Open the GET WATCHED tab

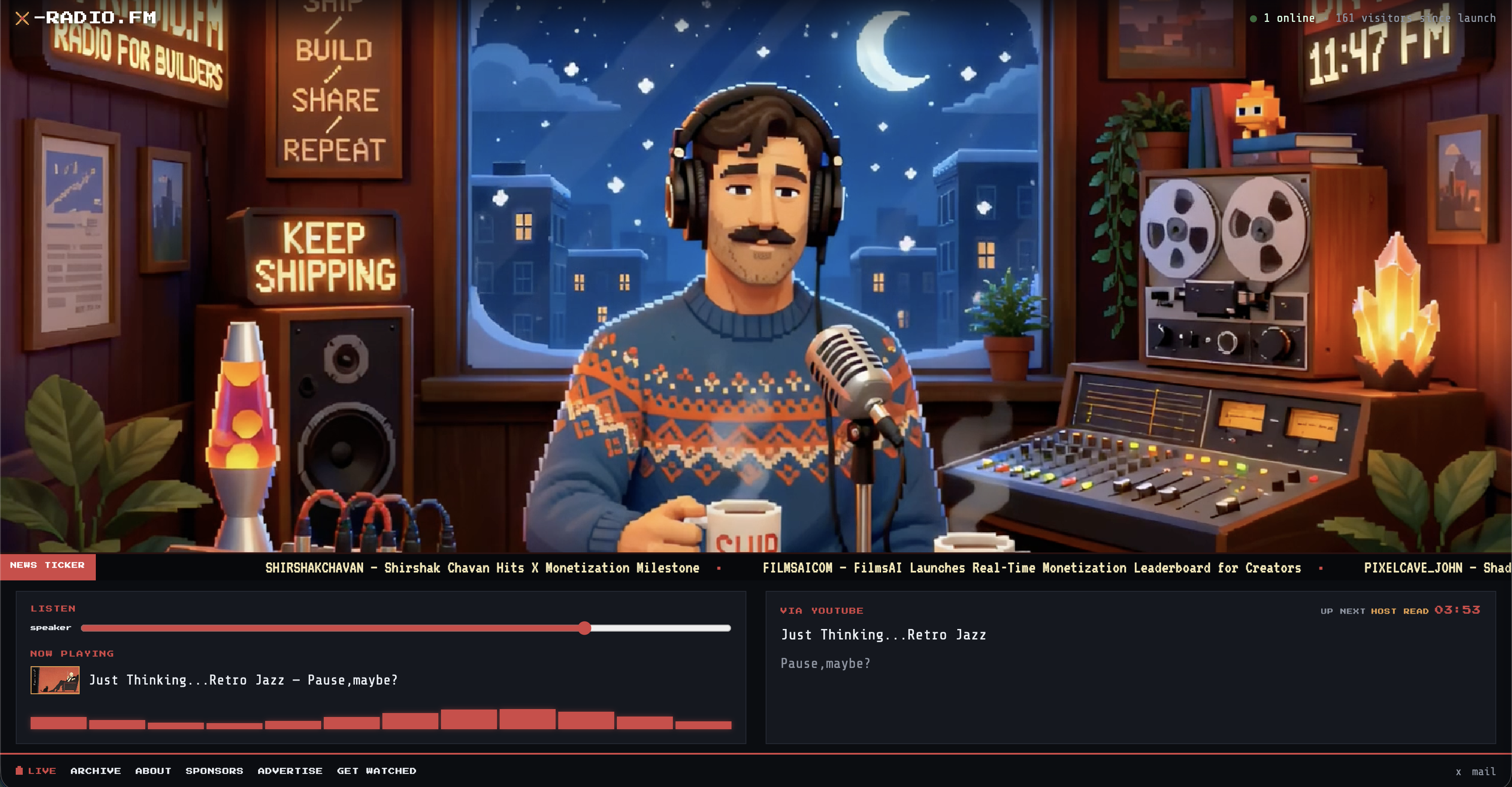[x=376, y=770]
